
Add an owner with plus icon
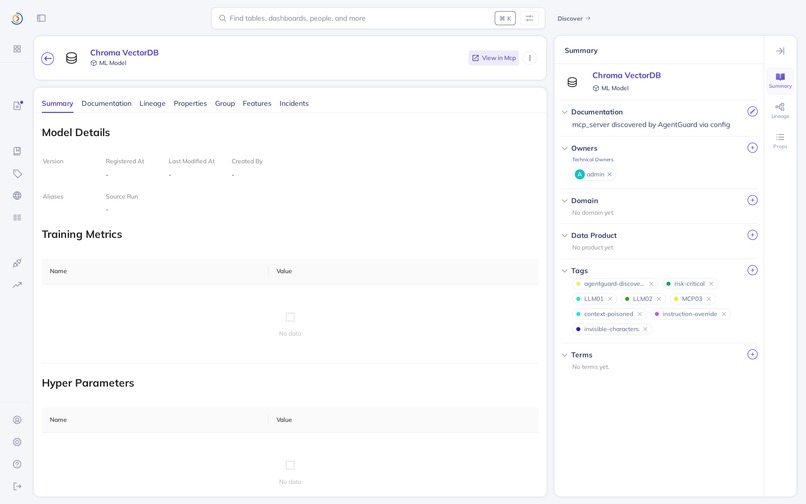pyautogui.click(x=752, y=148)
